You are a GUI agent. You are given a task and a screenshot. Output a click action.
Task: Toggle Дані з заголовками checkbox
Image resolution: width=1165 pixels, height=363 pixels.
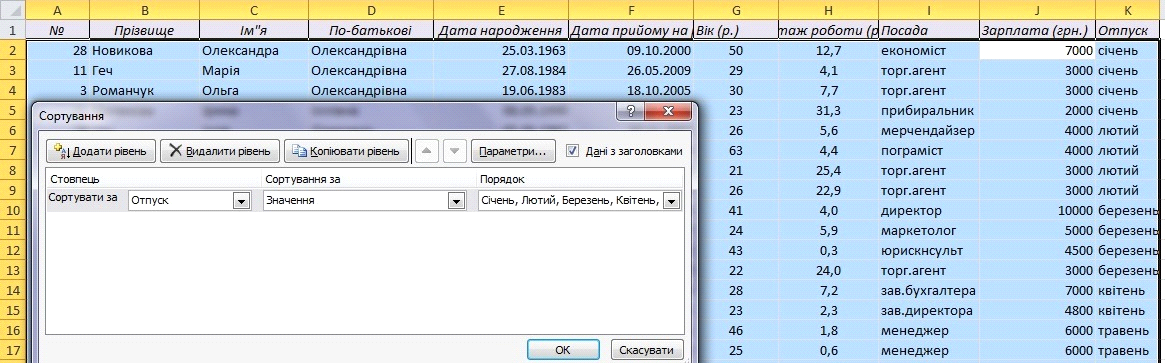tap(572, 150)
